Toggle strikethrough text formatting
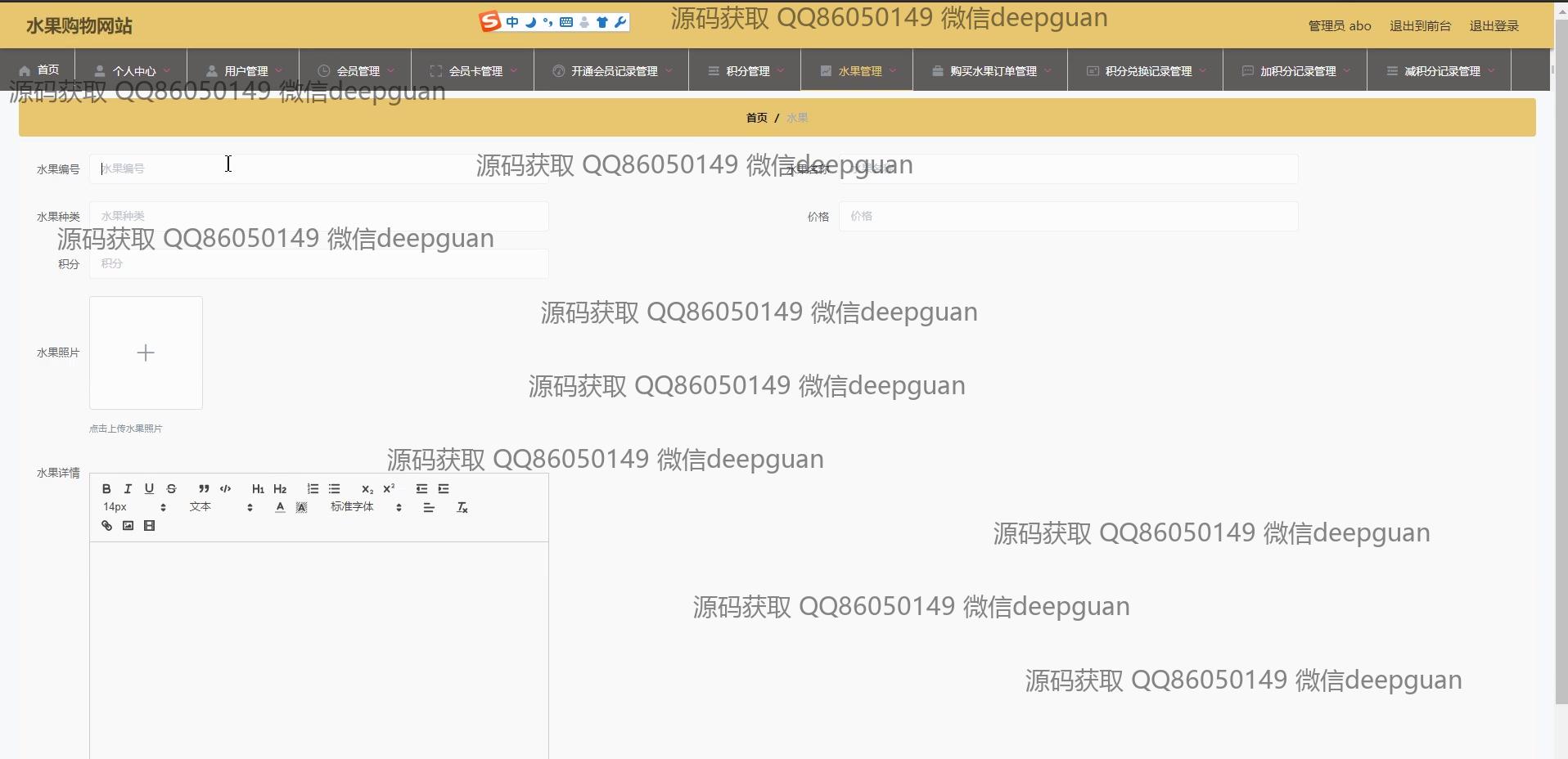 pos(171,488)
